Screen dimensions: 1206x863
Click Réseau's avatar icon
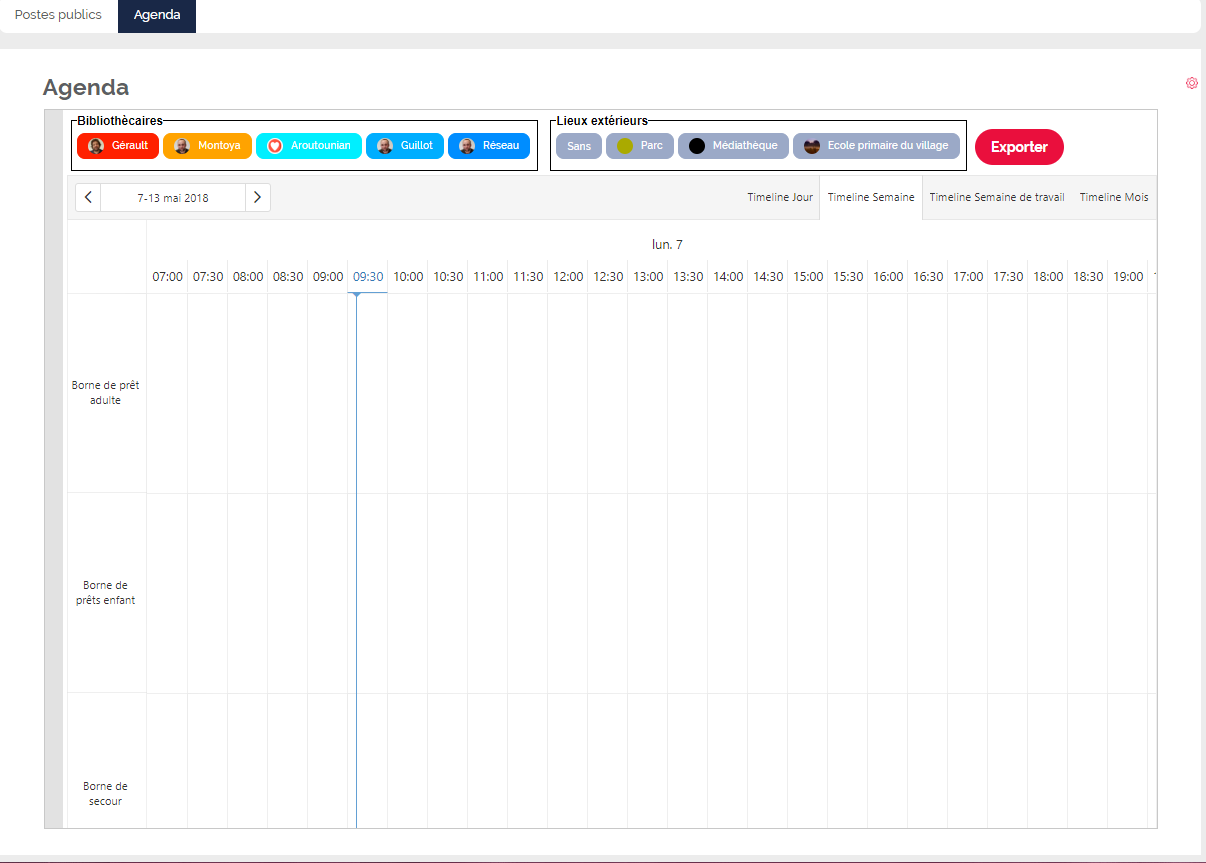click(x=467, y=146)
